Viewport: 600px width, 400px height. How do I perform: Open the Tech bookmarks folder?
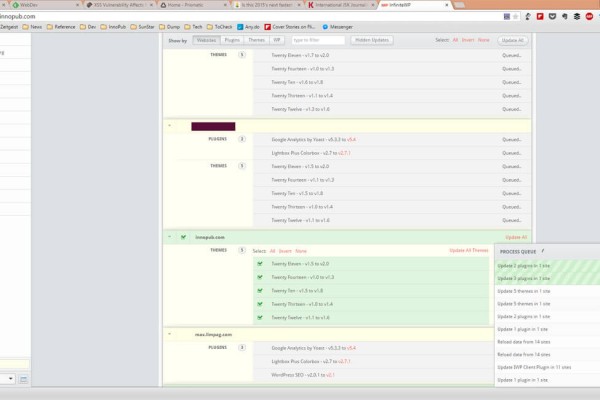pyautogui.click(x=193, y=27)
